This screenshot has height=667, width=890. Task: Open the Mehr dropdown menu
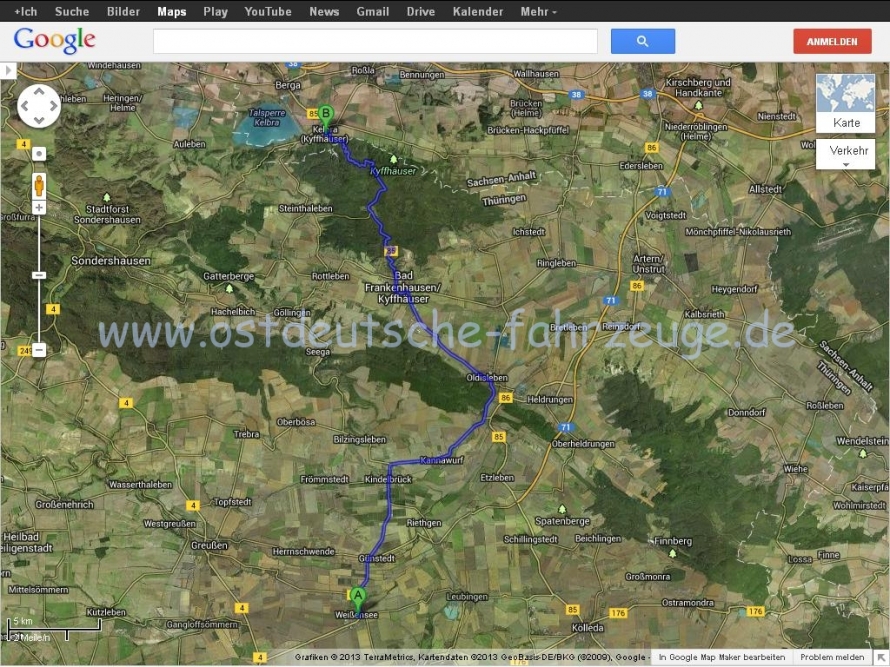pos(538,11)
